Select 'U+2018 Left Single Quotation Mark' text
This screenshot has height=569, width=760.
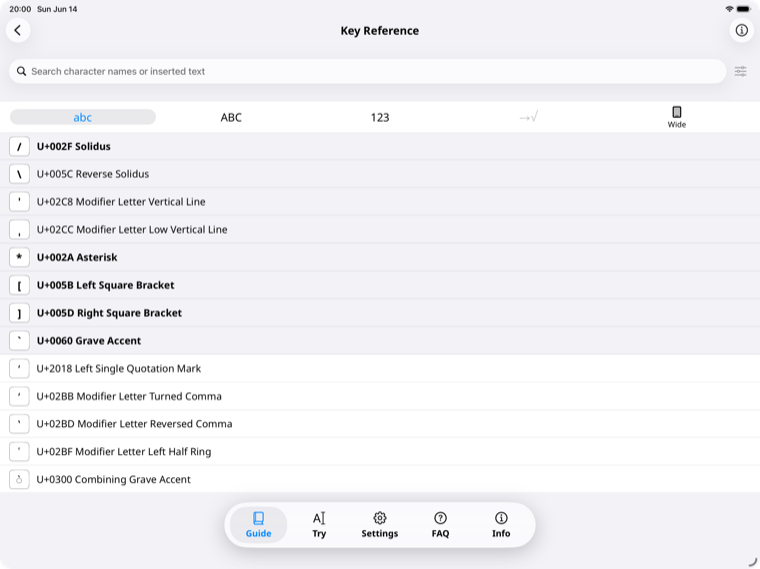[119, 368]
